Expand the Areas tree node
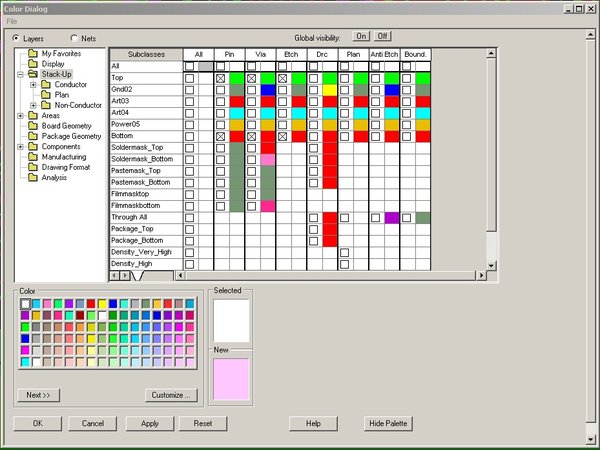This screenshot has height=450, width=600. pos(21,116)
